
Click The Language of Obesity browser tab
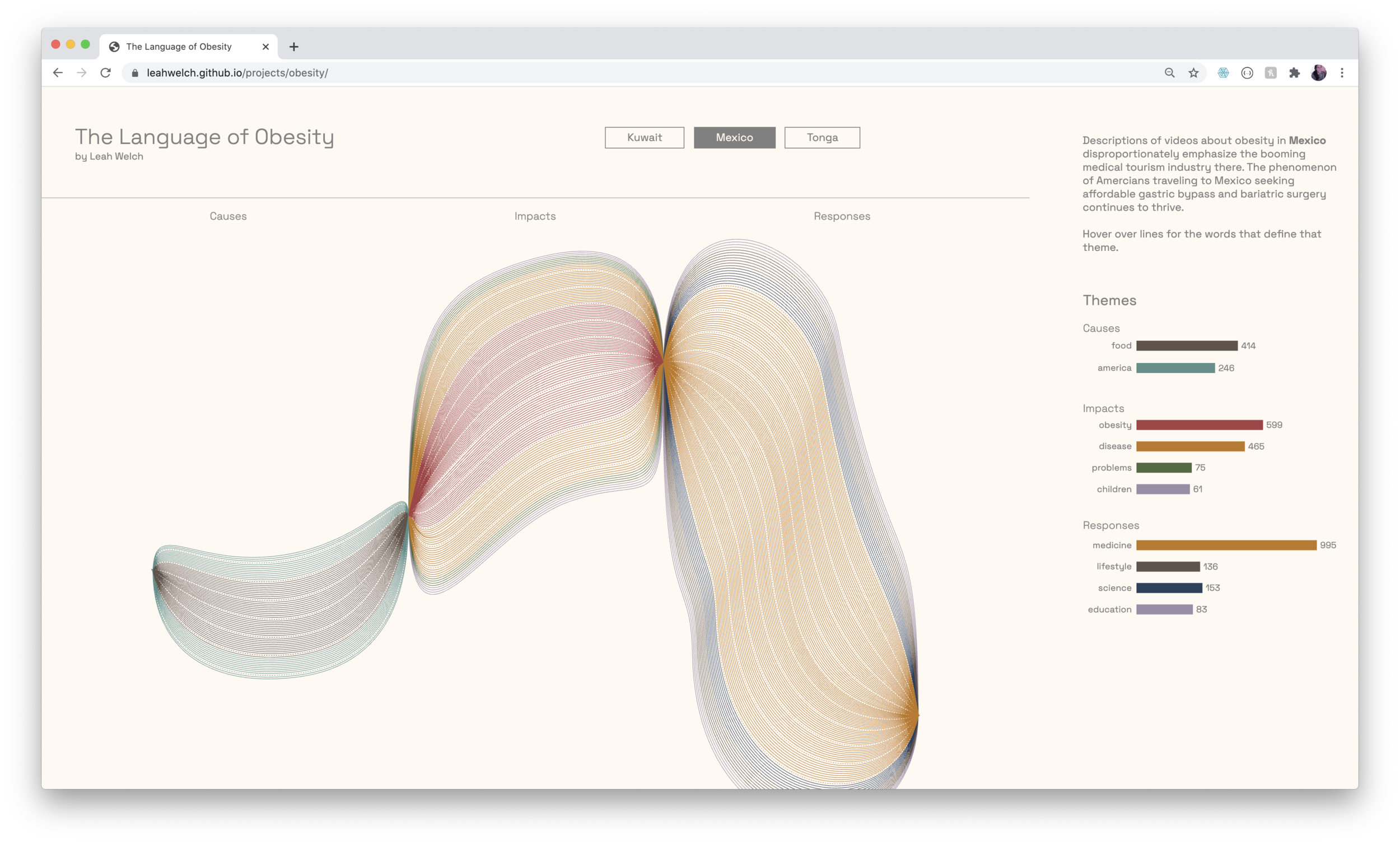click(x=179, y=46)
